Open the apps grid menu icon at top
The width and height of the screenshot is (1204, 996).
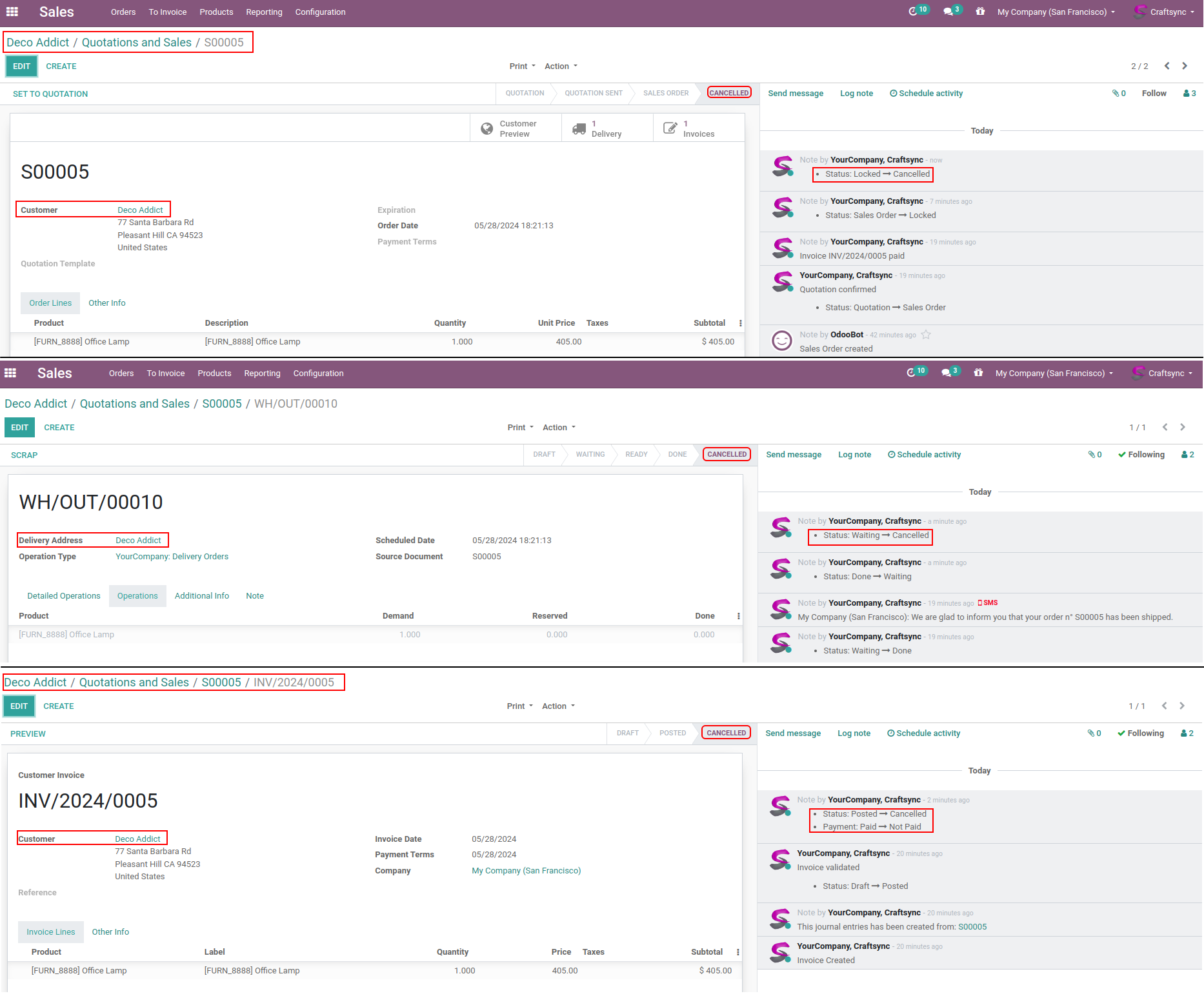coord(12,12)
